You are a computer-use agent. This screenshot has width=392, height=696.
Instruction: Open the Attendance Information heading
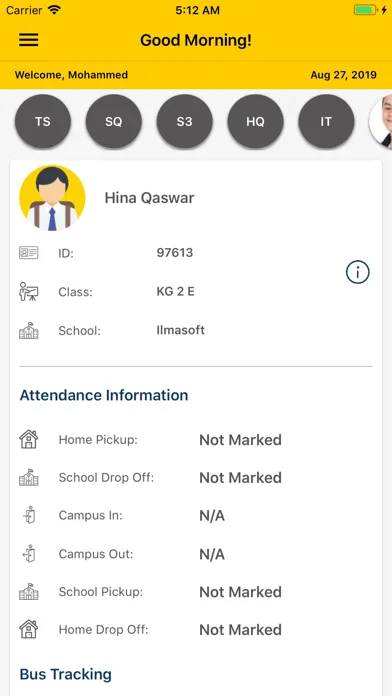tap(104, 395)
